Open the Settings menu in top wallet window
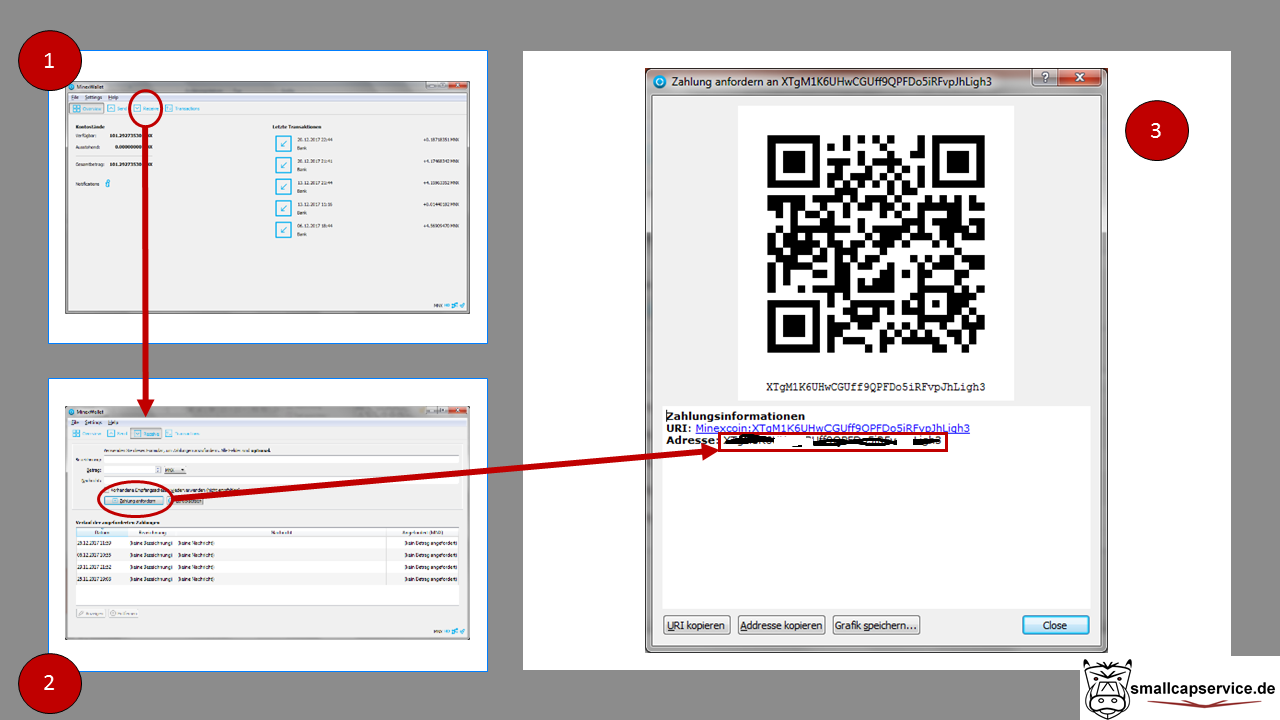1280x720 pixels. [93, 97]
